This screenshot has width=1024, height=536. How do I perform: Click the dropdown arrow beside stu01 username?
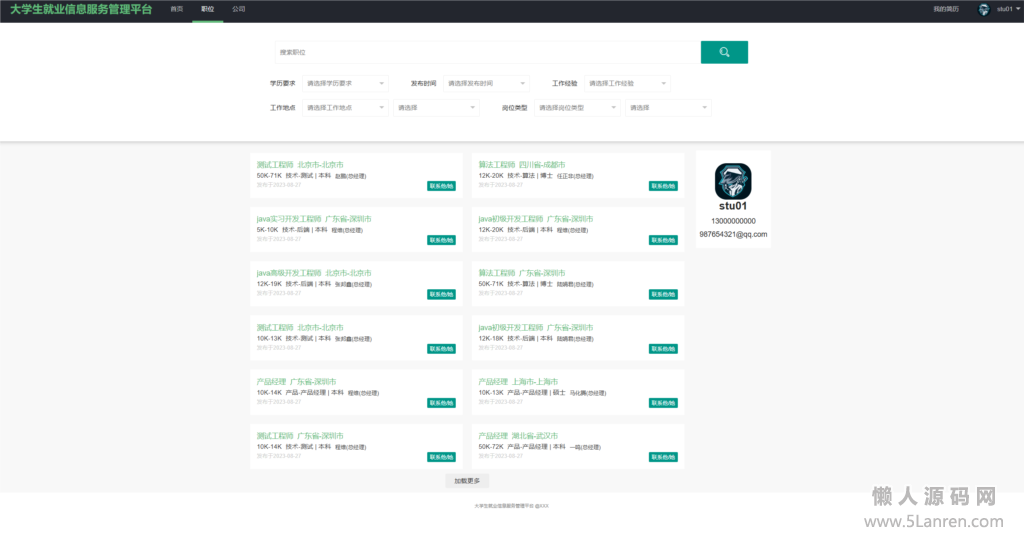point(1018,9)
